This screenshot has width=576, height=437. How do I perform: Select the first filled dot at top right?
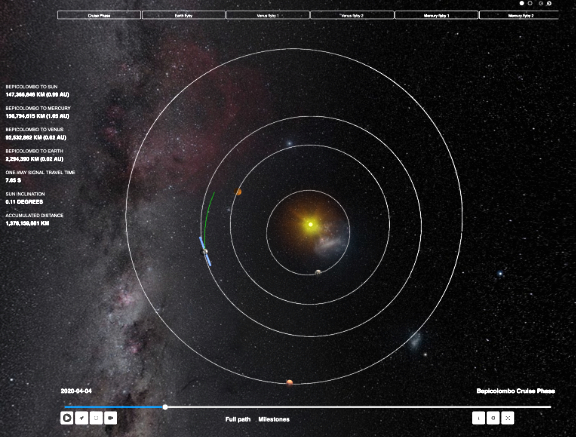point(522,3)
